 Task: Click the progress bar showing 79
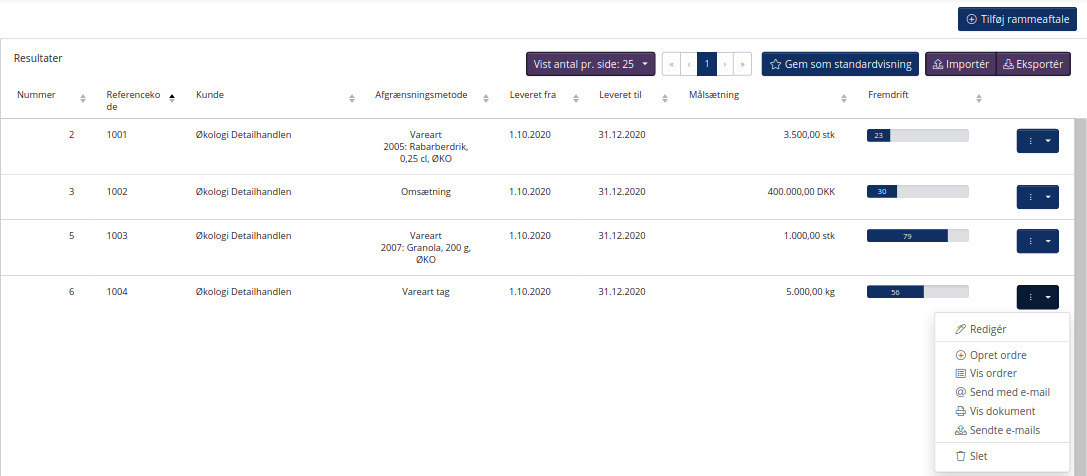[x=917, y=236]
